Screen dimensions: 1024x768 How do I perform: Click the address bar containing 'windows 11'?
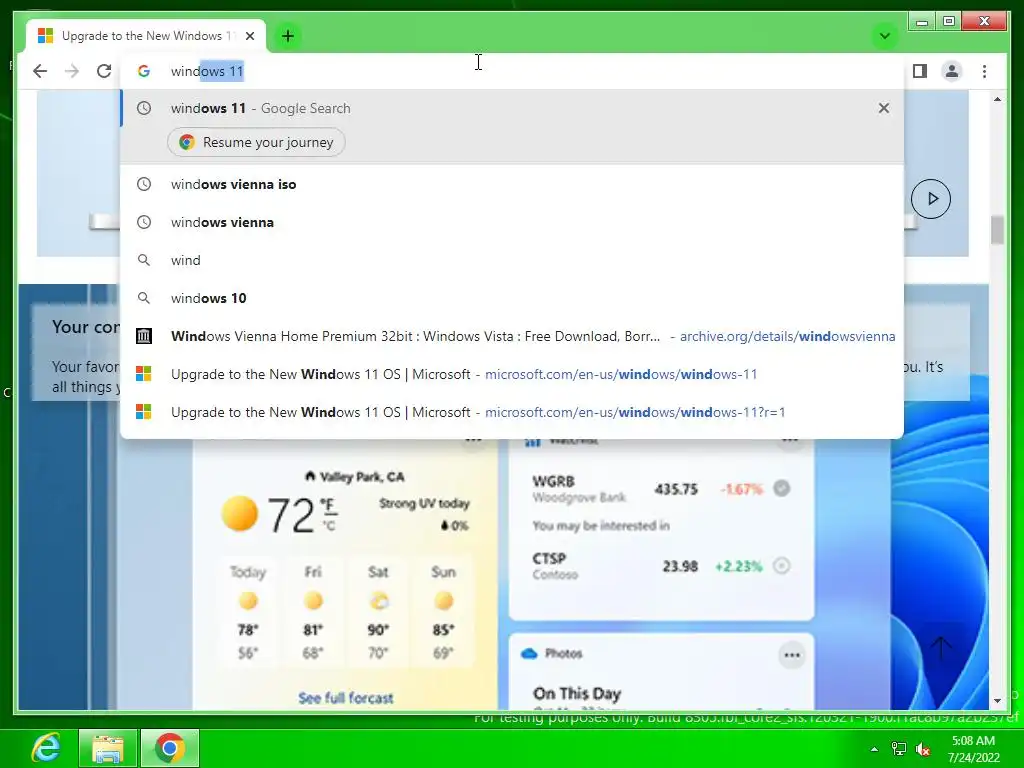(512, 71)
